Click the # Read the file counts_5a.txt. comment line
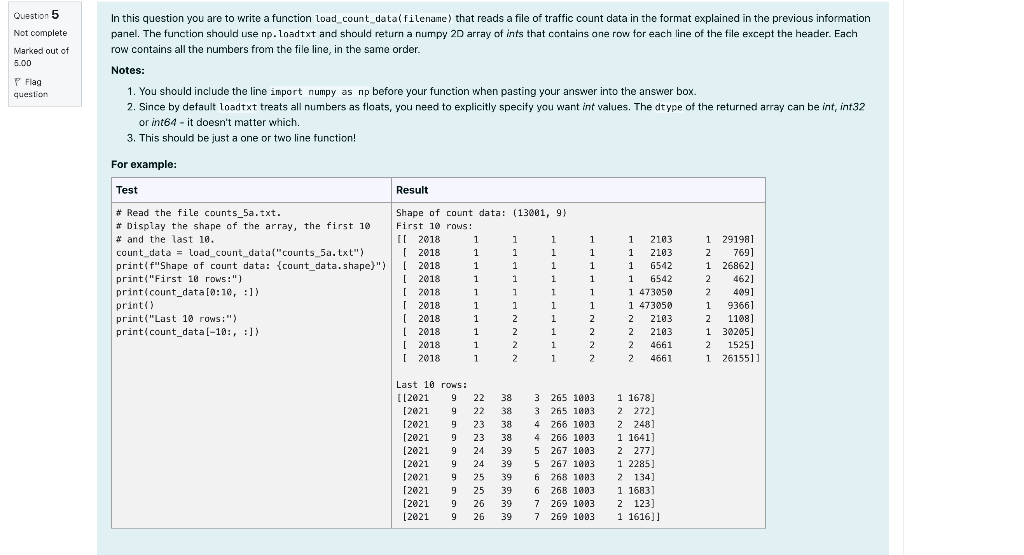The image size is (1024, 555). point(199,213)
